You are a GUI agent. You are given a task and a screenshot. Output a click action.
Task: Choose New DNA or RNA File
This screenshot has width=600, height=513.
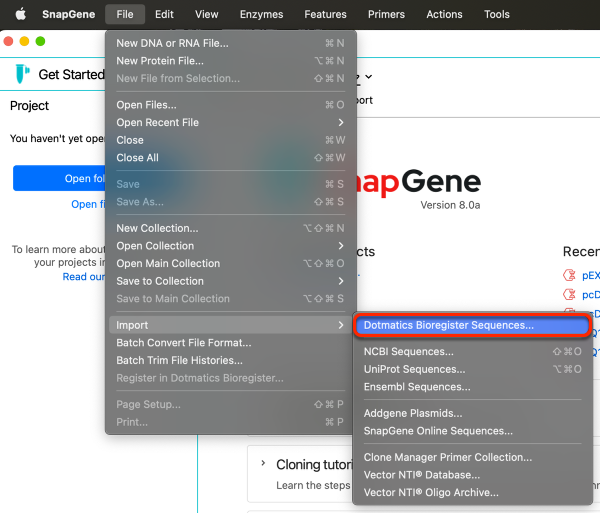click(230, 43)
